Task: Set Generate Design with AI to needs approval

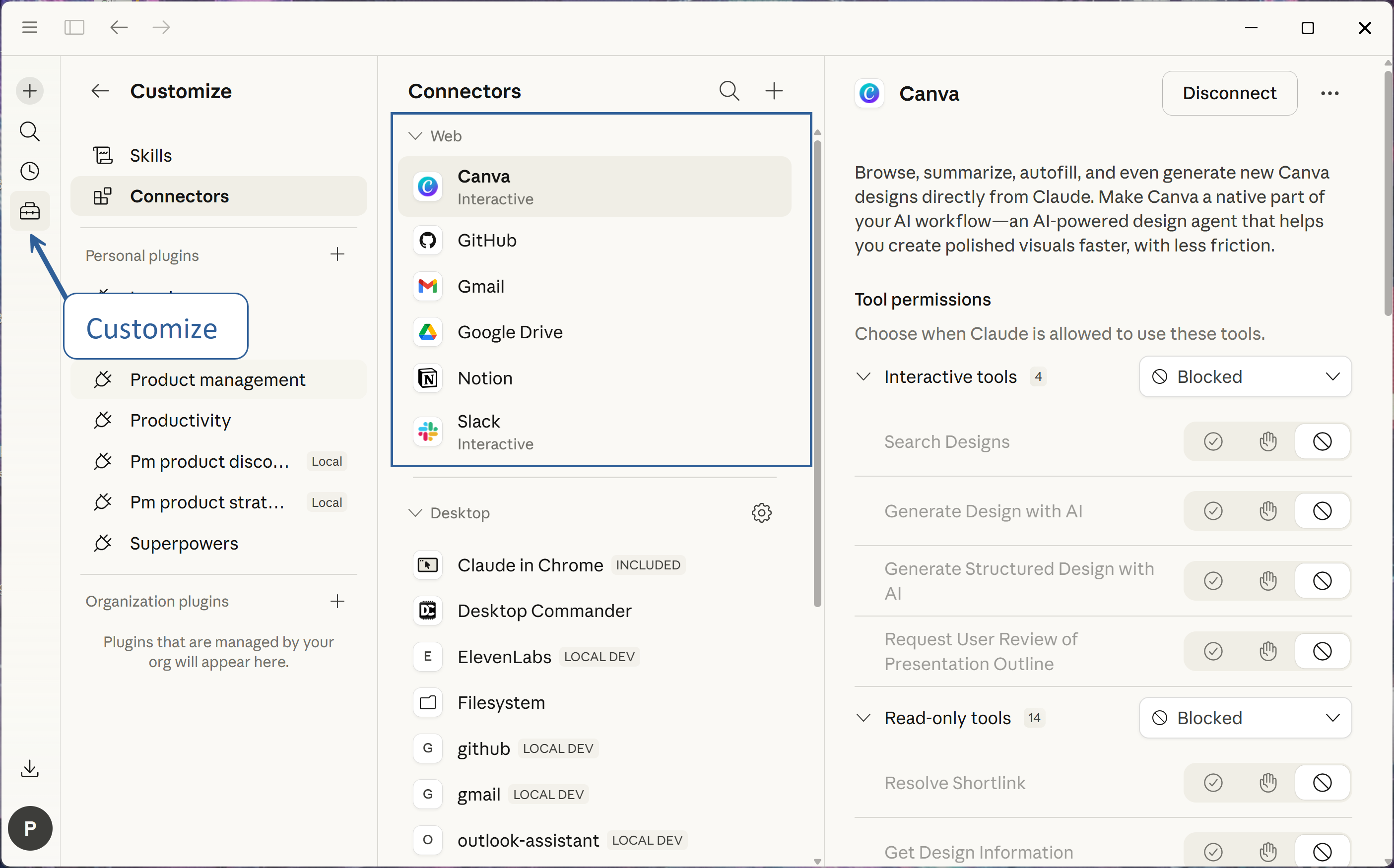Action: pos(1267,511)
